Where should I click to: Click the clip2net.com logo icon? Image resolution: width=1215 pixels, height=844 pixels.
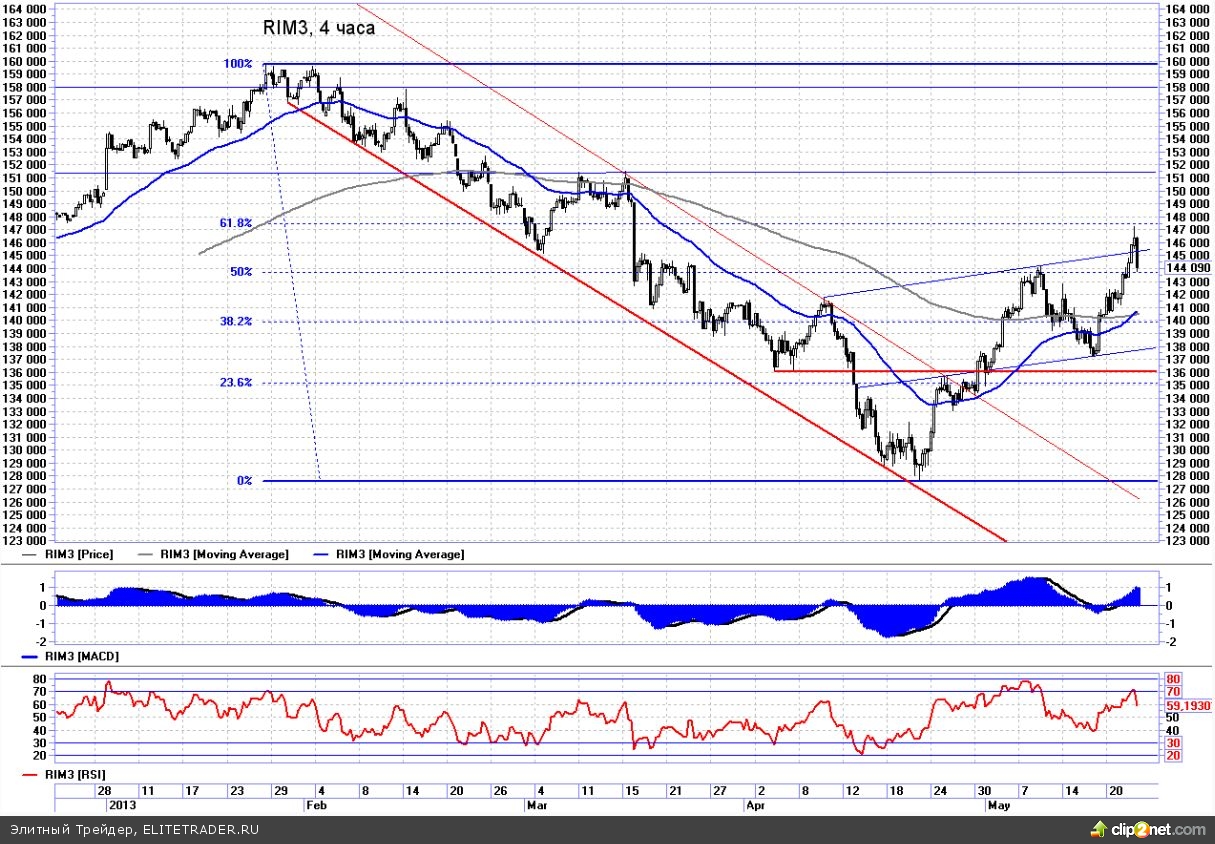[1097, 830]
